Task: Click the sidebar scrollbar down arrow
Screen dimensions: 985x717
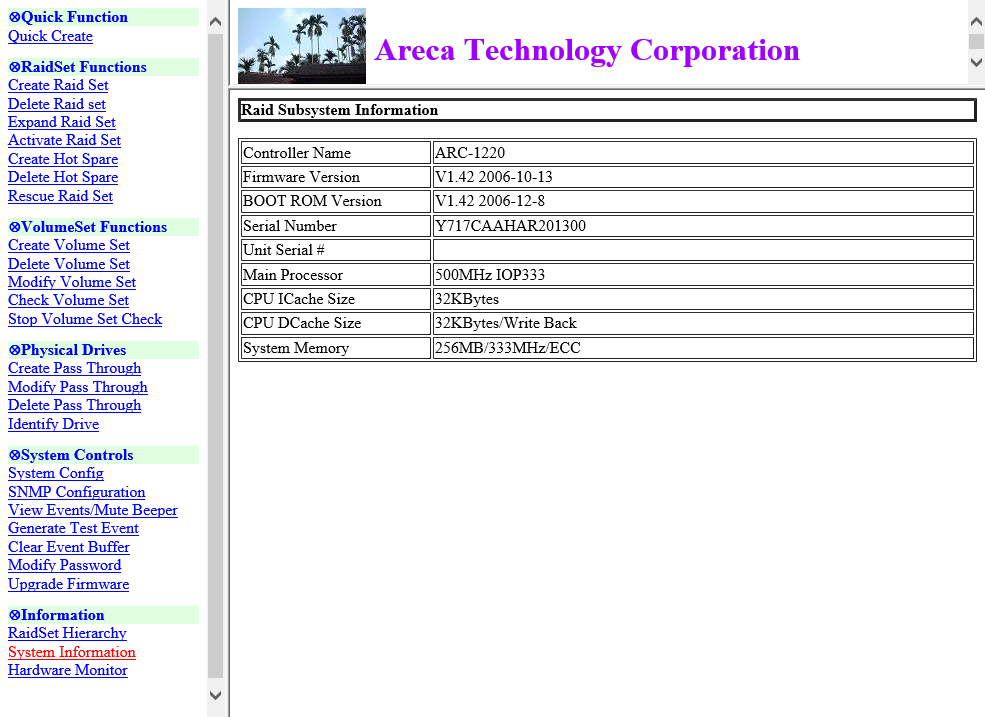Action: [x=215, y=695]
